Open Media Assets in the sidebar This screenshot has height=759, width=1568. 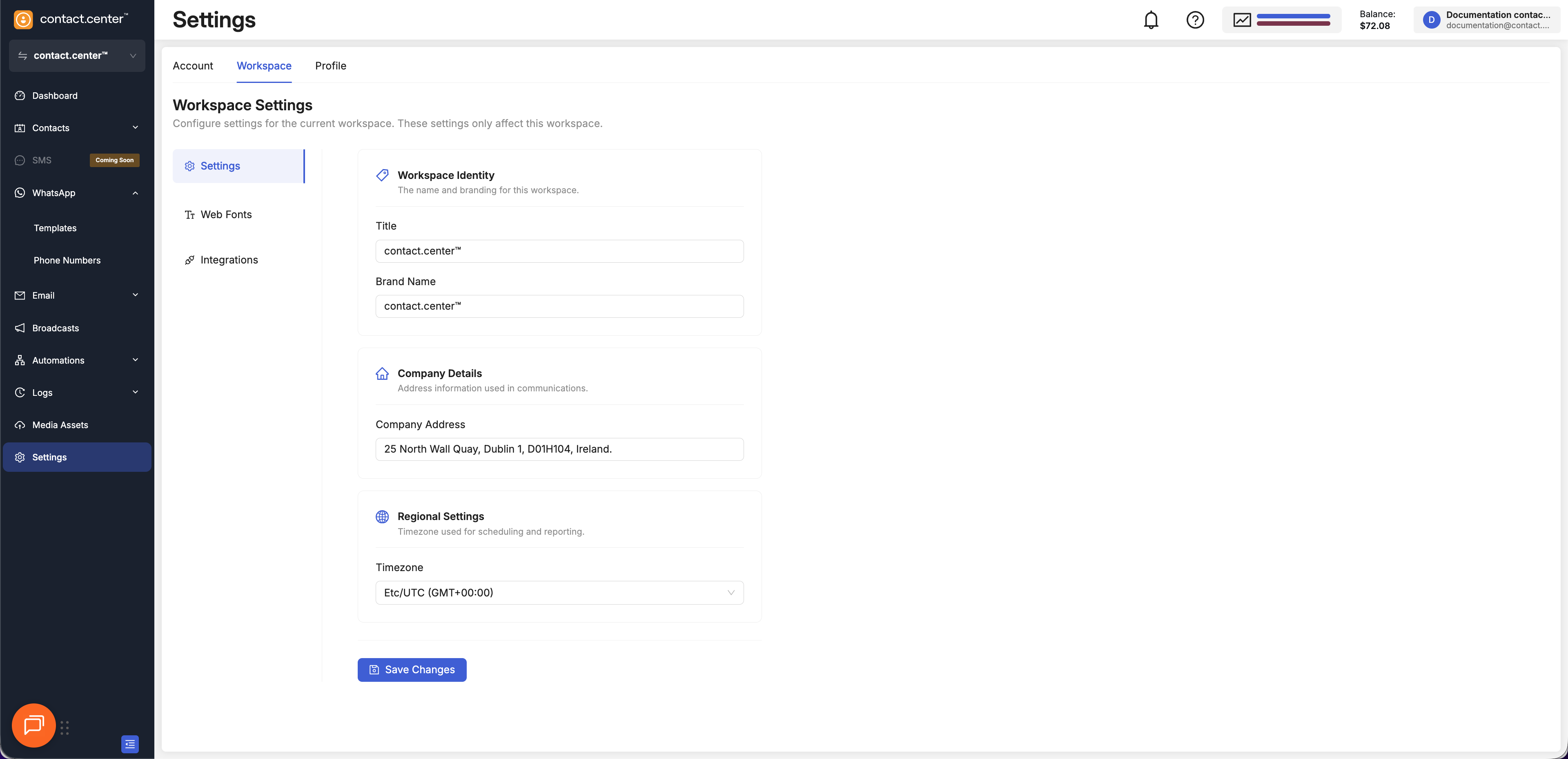tap(60, 424)
